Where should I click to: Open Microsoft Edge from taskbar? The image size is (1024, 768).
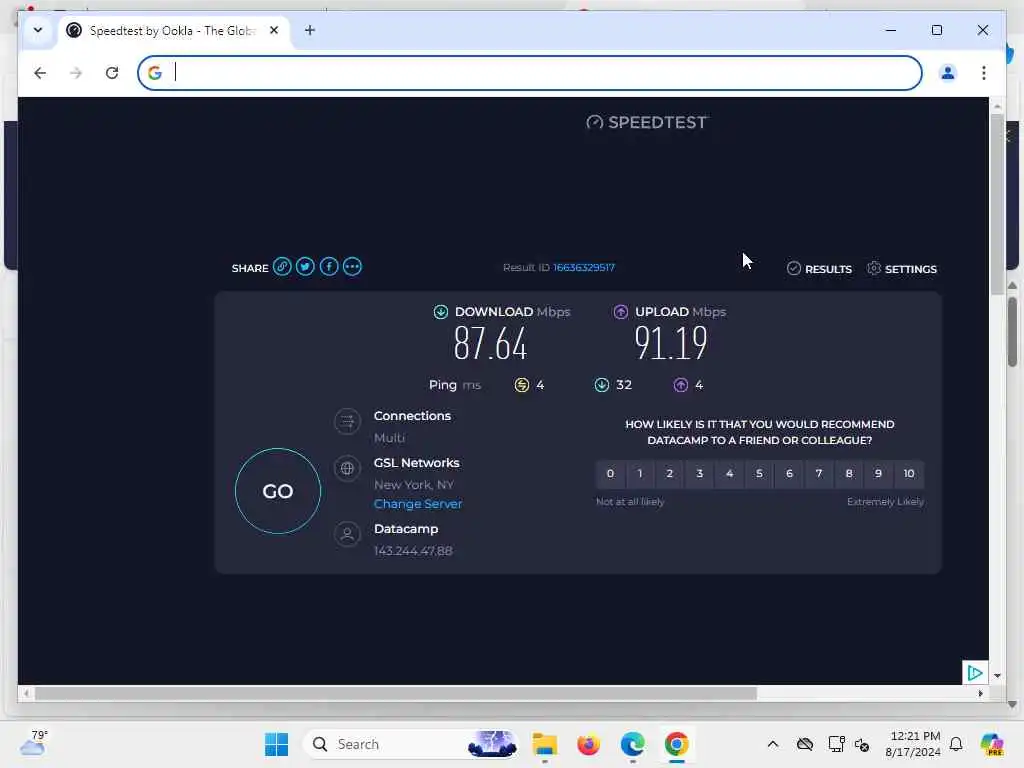(632, 744)
